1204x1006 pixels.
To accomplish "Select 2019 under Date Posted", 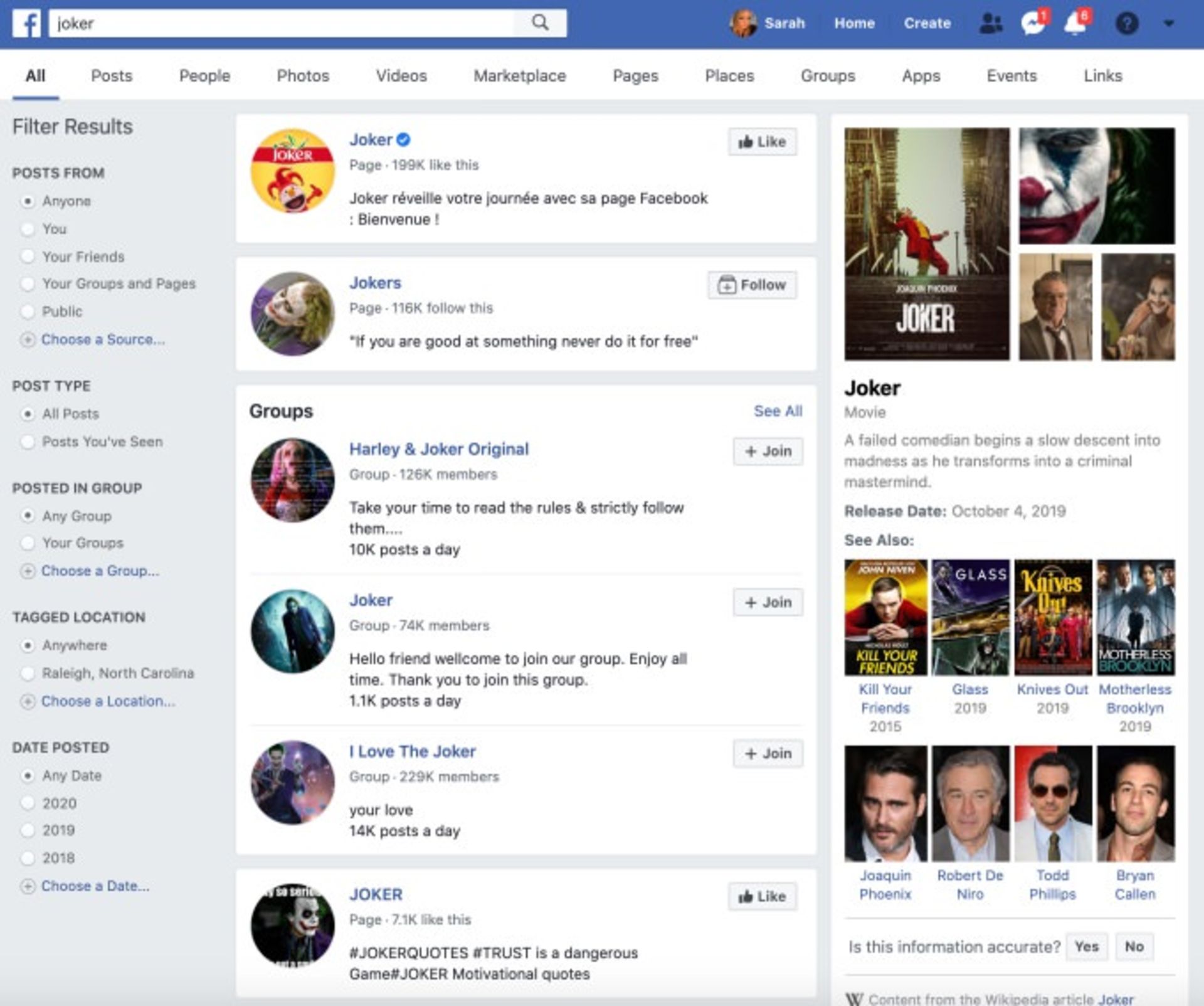I will tap(28, 830).
